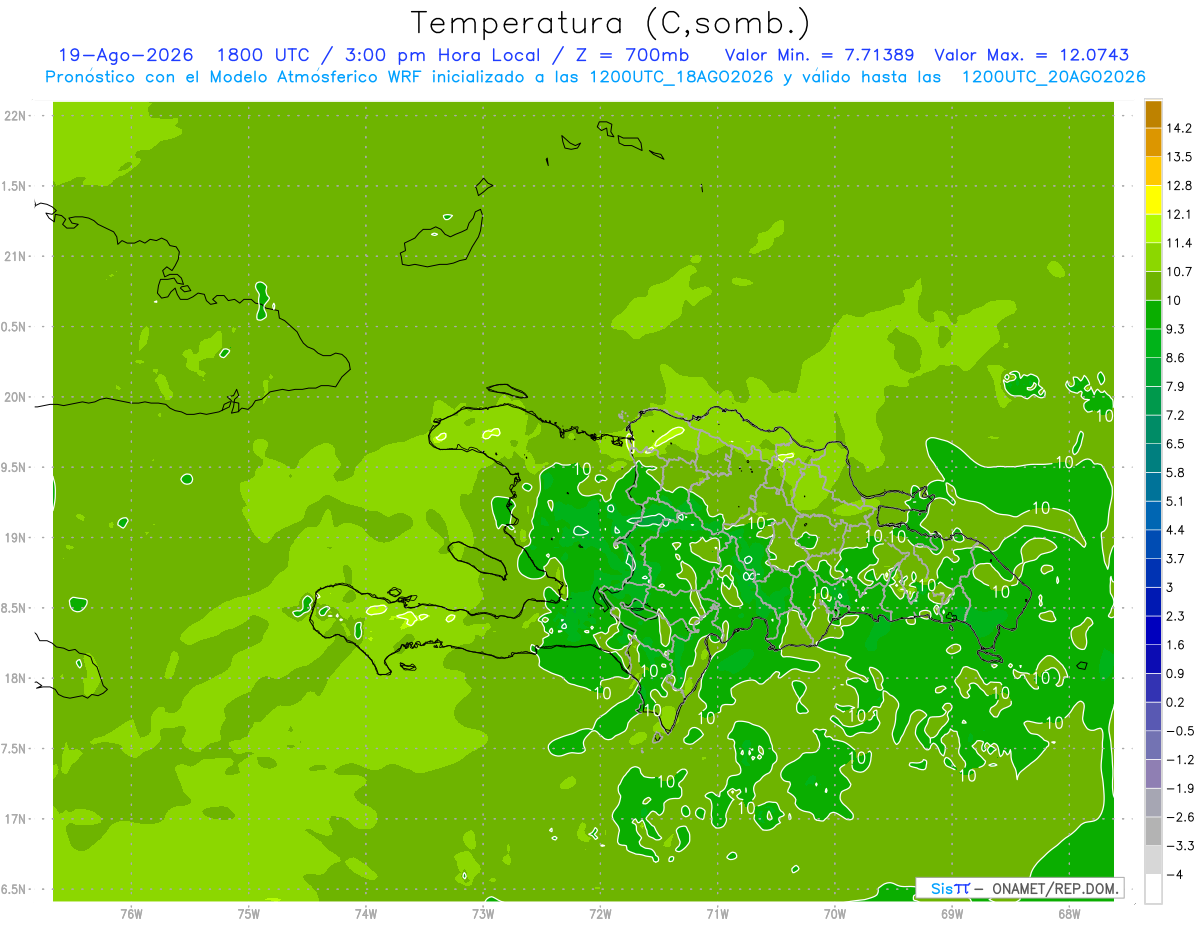
Task: Click the "69W" longitude axis label
Action: tap(952, 913)
